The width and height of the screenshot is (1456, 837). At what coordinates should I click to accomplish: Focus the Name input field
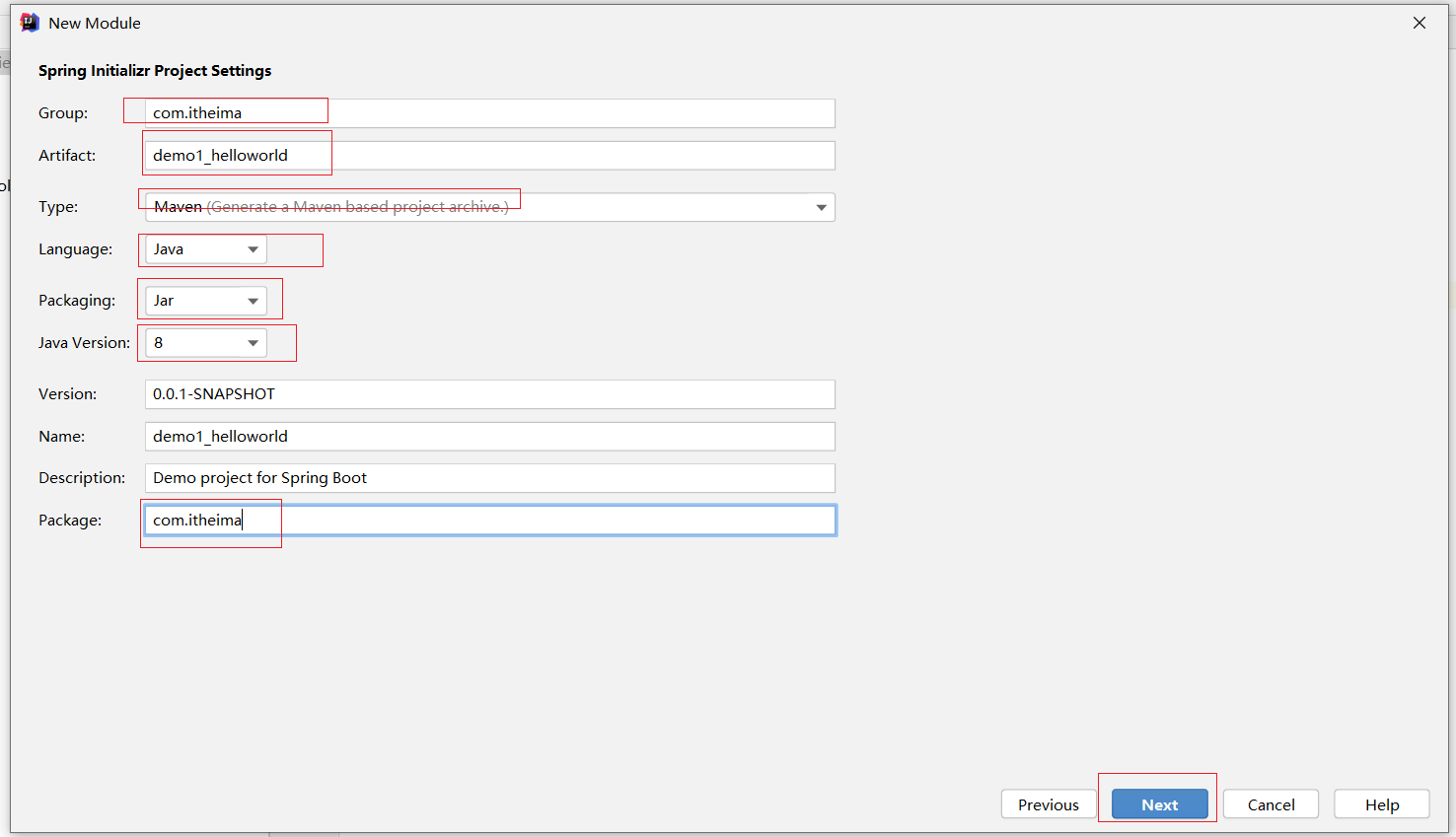click(x=489, y=437)
